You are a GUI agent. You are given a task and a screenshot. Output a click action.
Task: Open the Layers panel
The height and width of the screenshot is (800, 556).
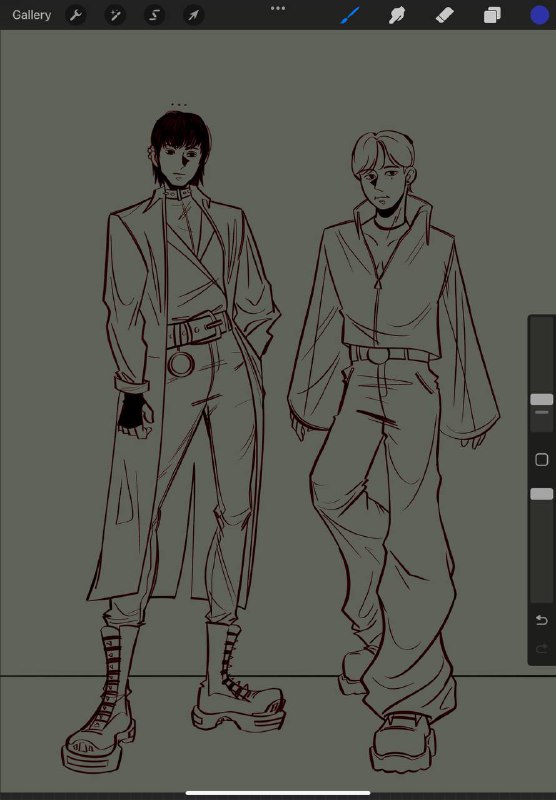[492, 15]
